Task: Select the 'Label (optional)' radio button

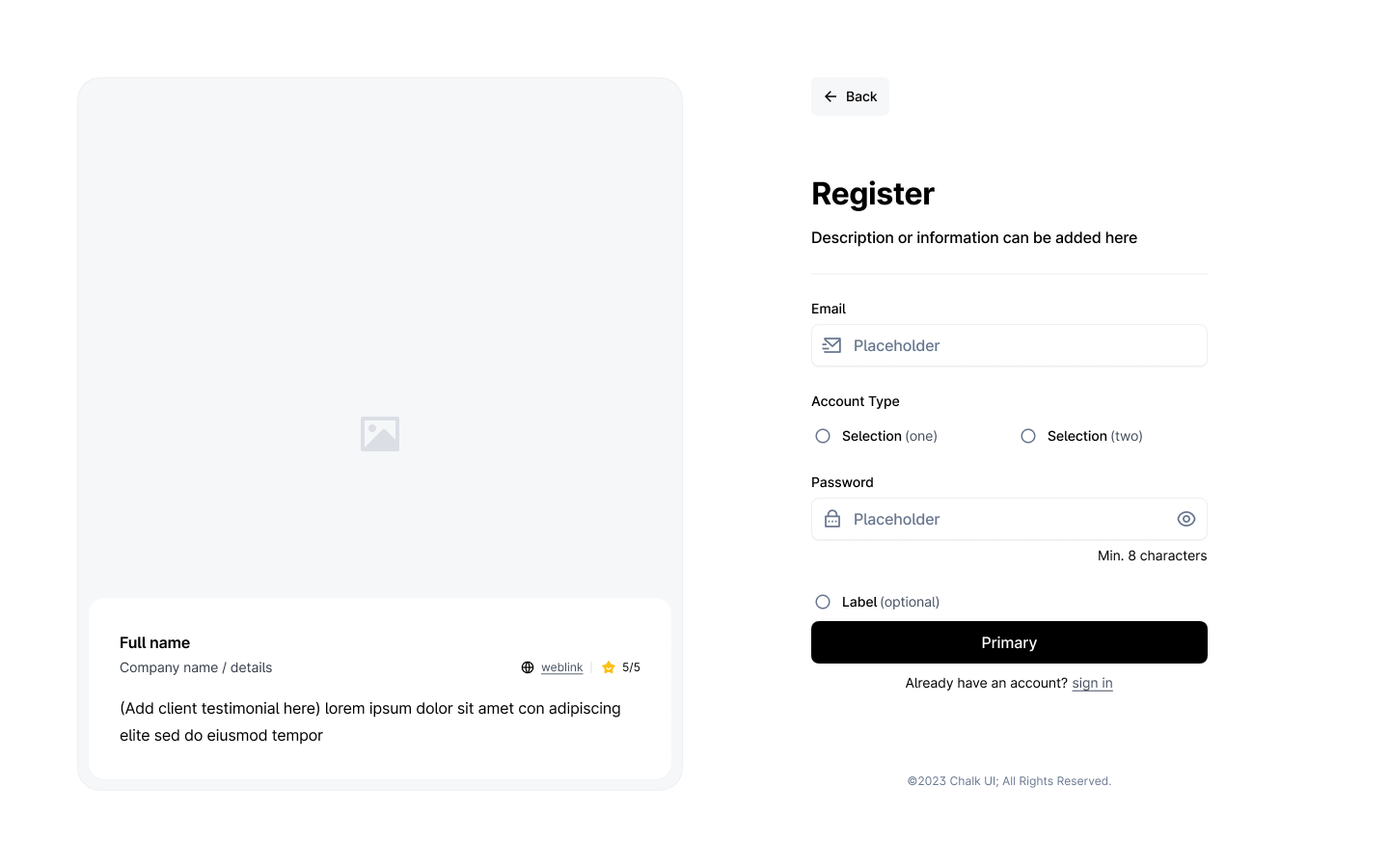Action: pos(822,601)
